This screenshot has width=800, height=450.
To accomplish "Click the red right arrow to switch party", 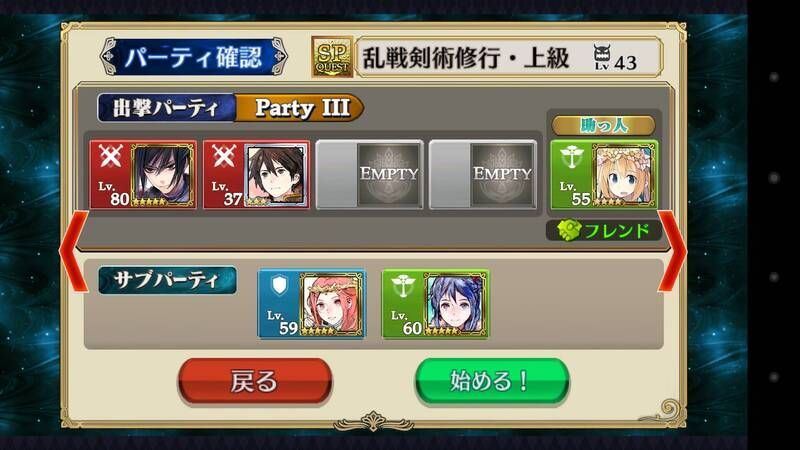I will pyautogui.click(x=672, y=251).
